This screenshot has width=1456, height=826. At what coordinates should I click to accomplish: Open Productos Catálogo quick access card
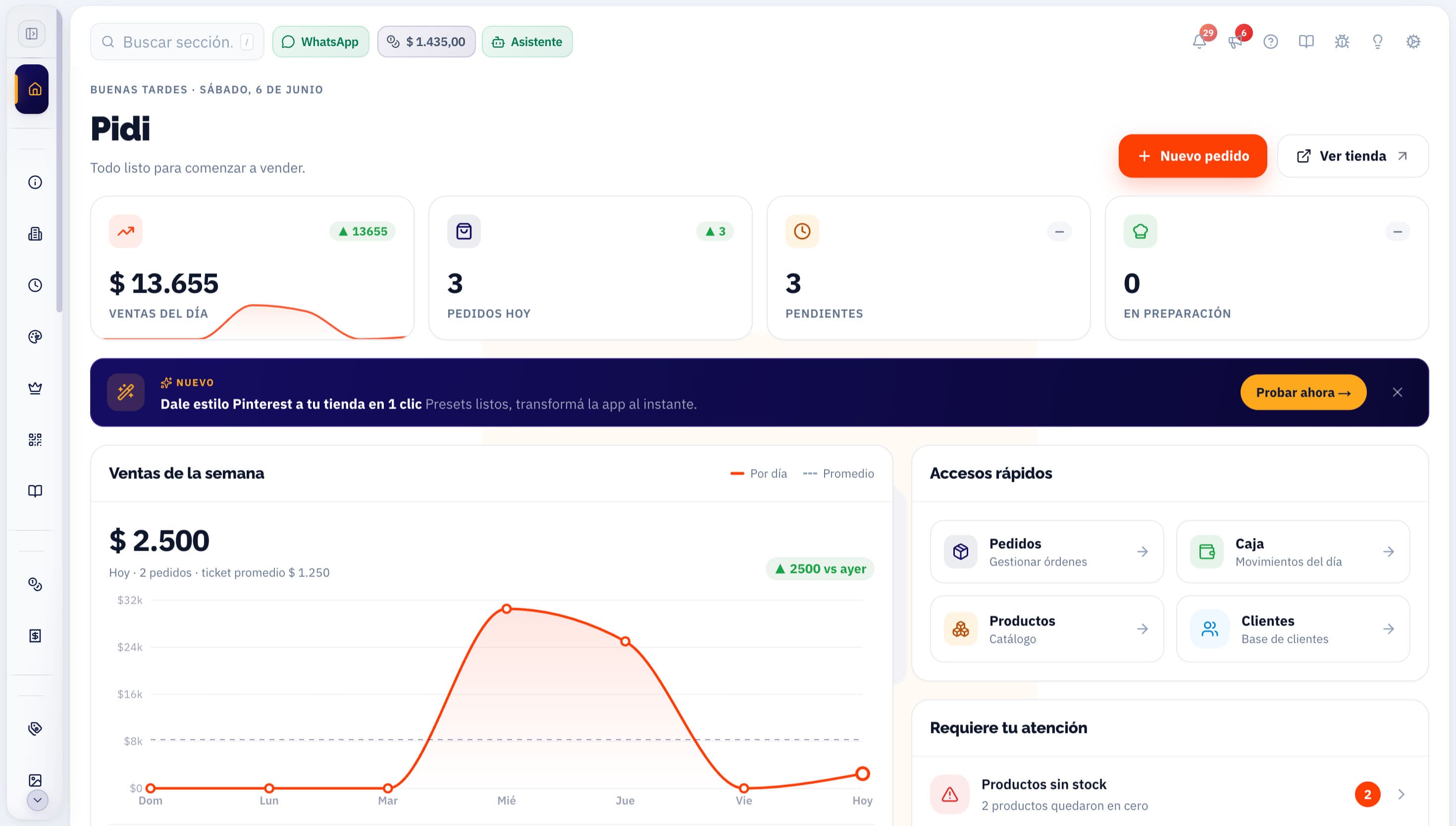(1047, 629)
